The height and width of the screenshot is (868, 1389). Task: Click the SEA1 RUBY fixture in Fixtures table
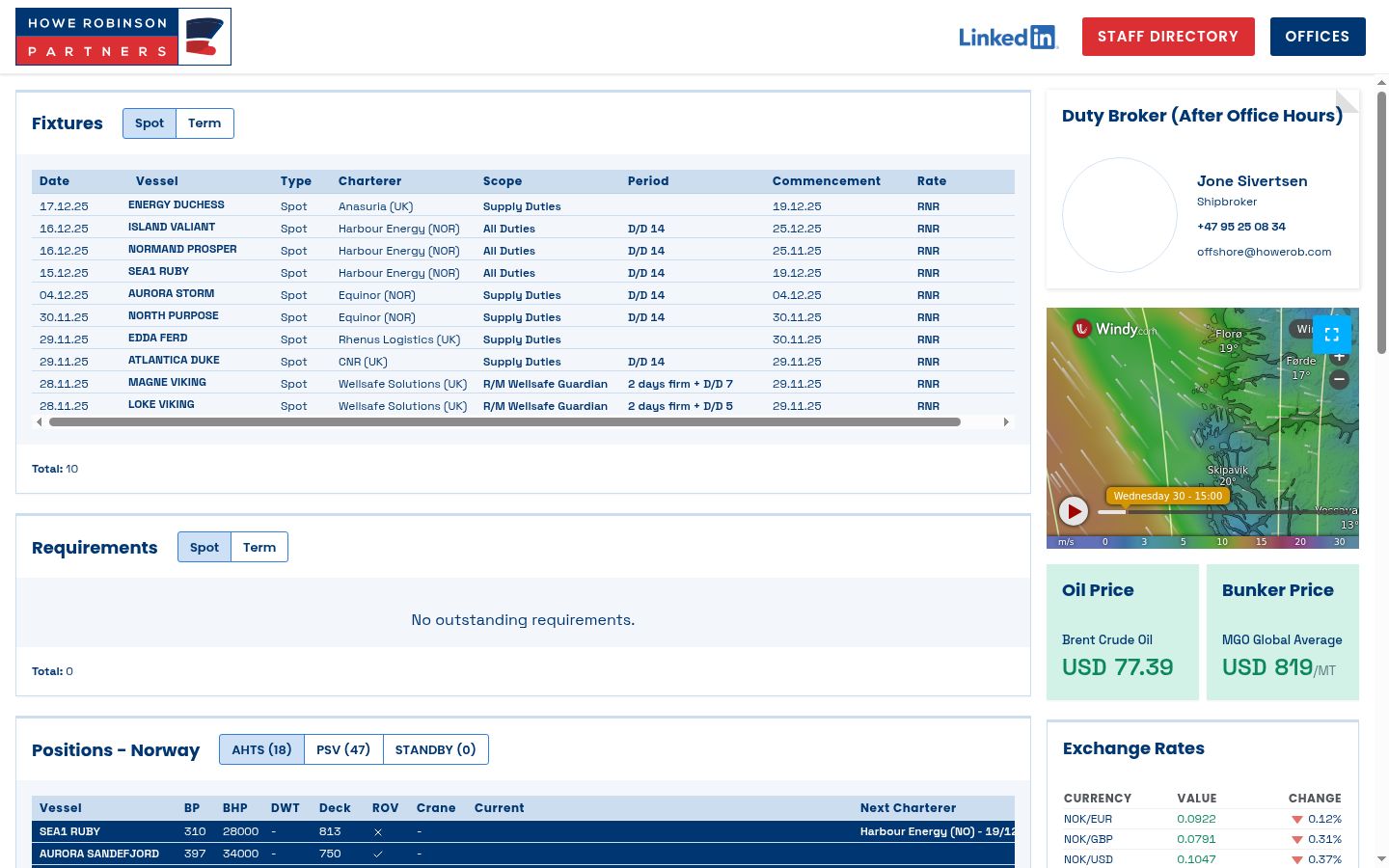[158, 272]
